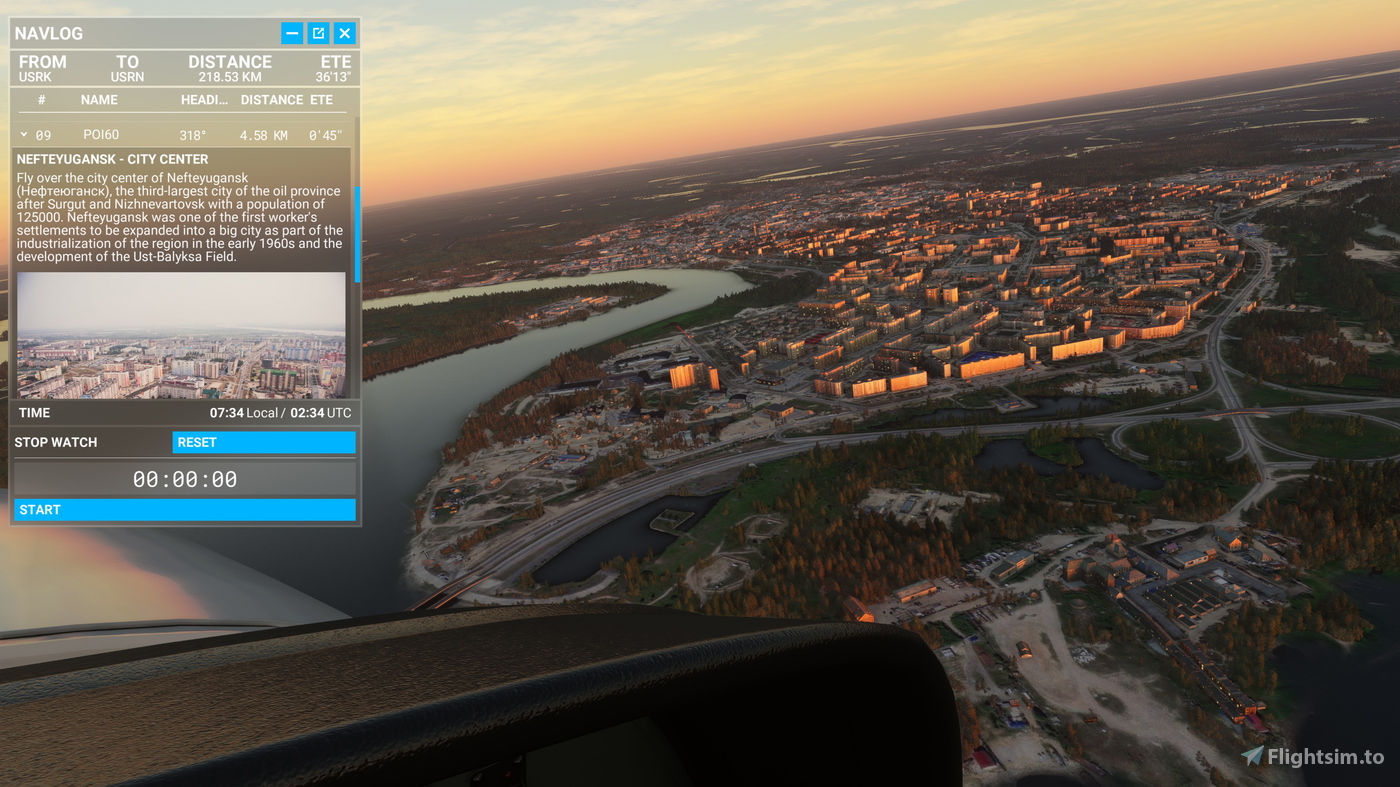The height and width of the screenshot is (787, 1400).
Task: Click the stop watch 00:00:00 display
Action: tap(185, 479)
